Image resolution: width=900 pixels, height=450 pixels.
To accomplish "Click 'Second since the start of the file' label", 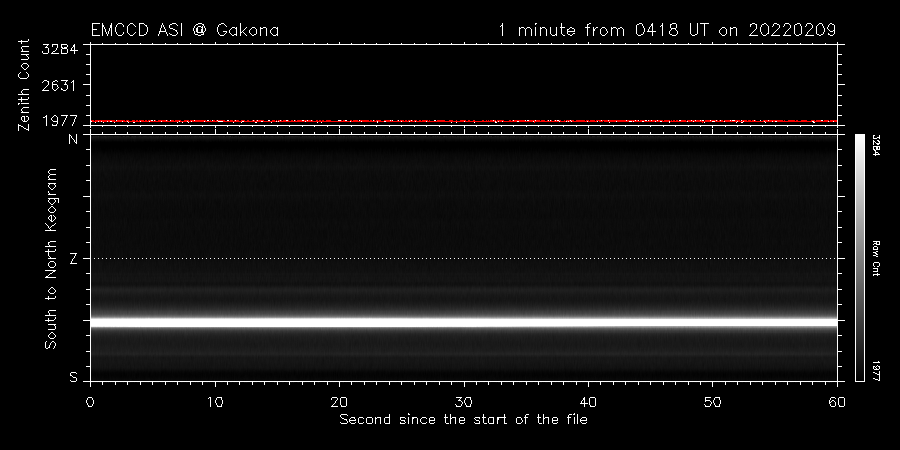I will [463, 420].
